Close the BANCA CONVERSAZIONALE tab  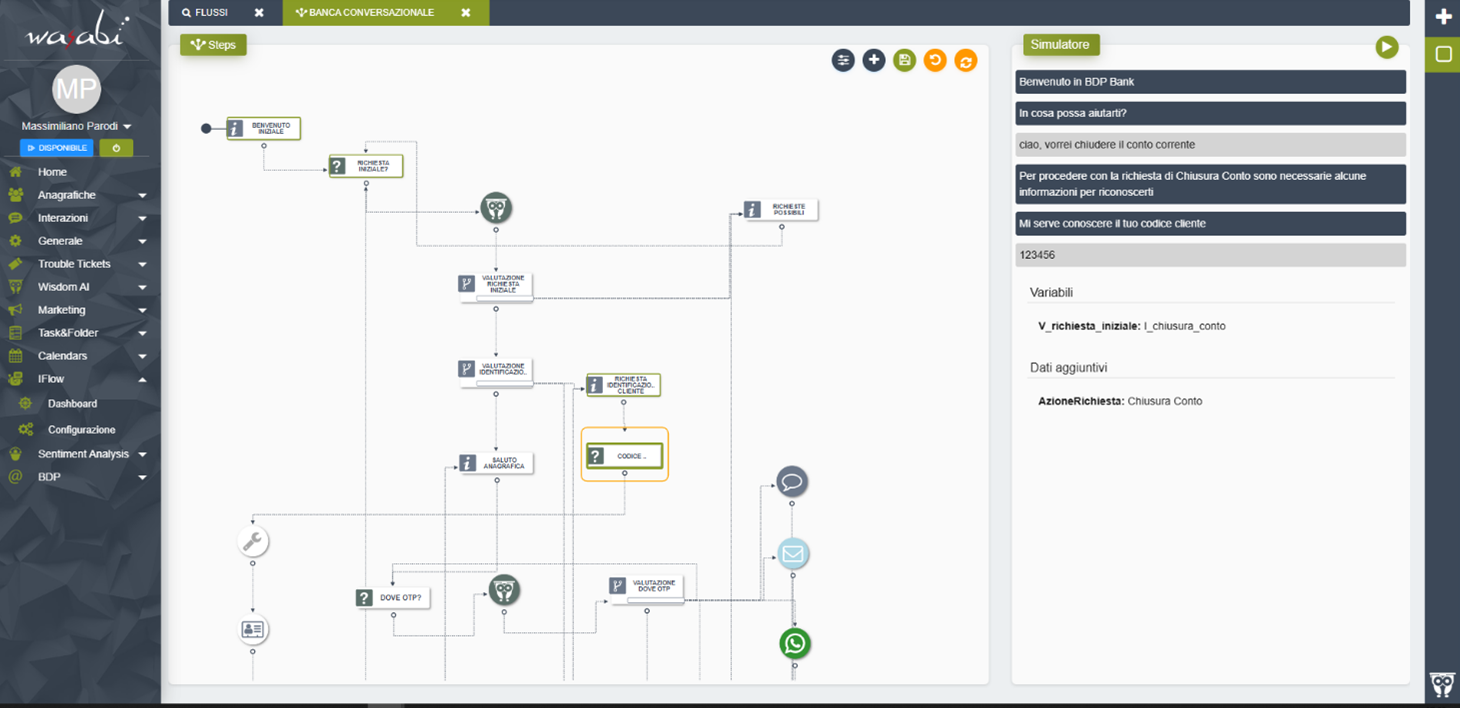[465, 13]
